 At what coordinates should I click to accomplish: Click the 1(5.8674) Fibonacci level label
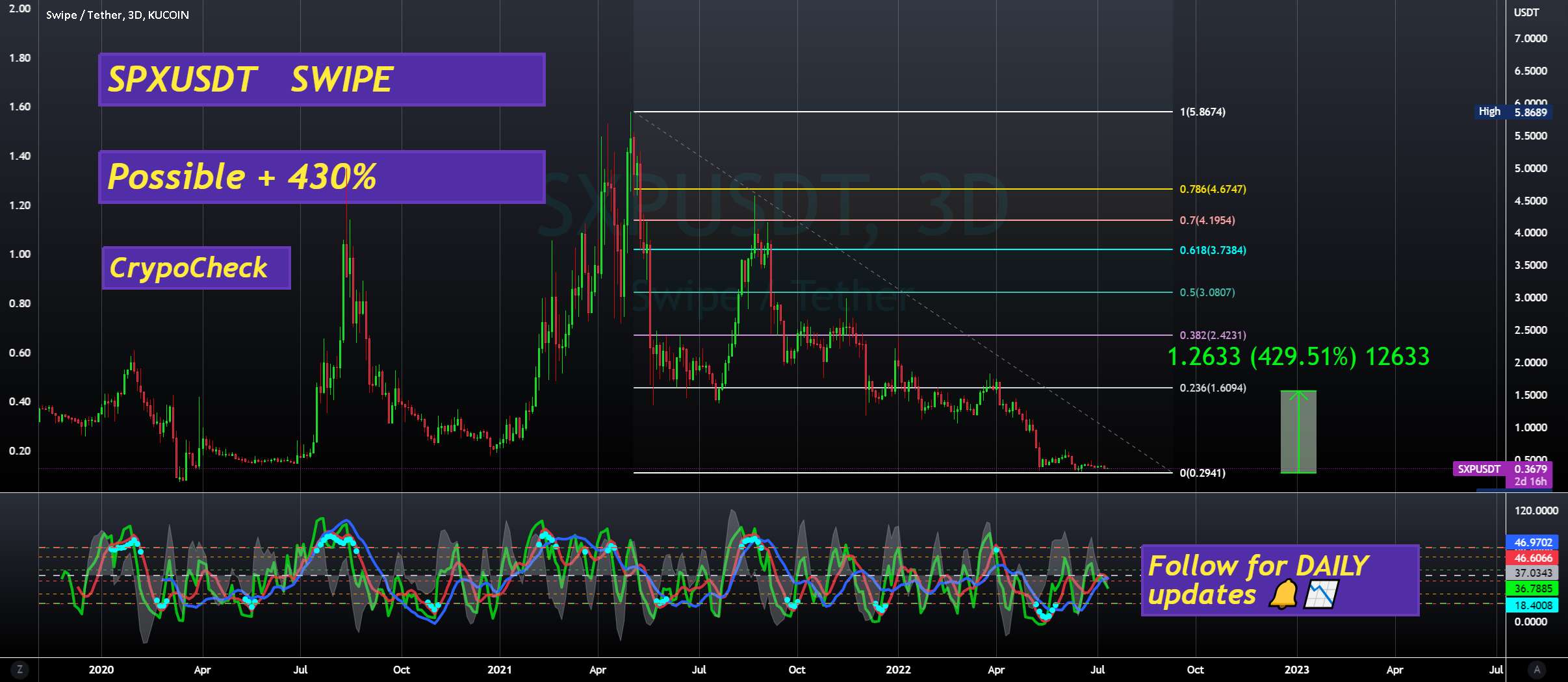1203,112
